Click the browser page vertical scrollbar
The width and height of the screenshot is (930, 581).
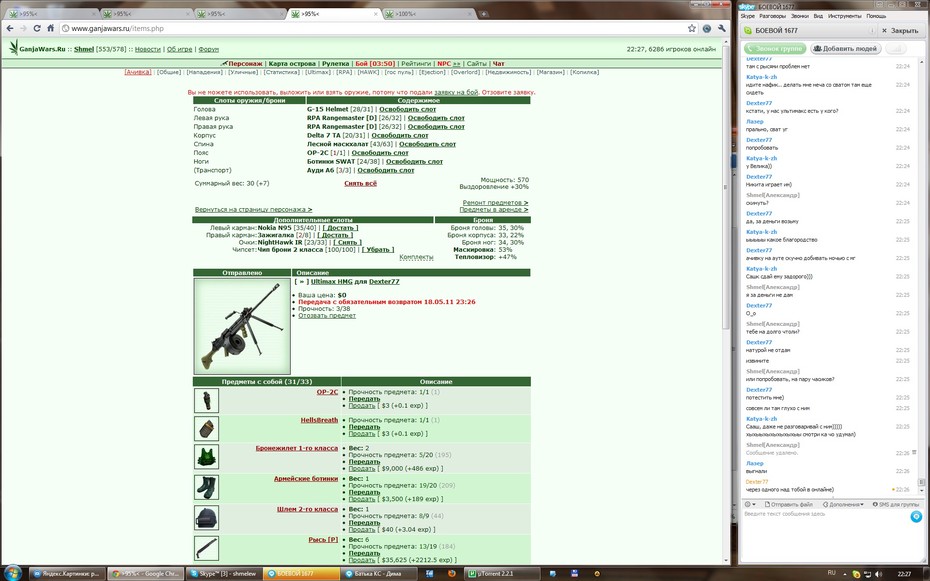tap(726, 186)
